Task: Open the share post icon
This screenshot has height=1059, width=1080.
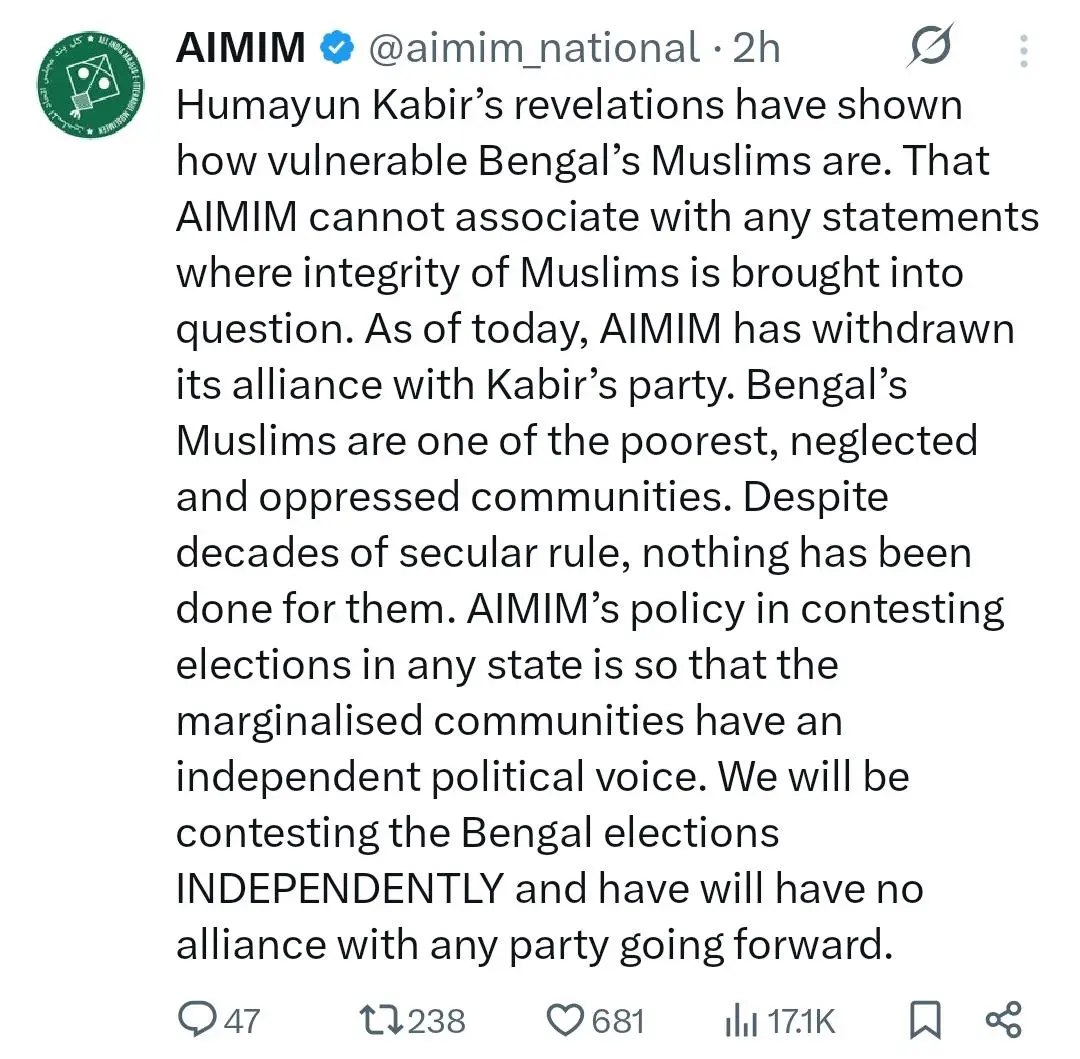Action: coord(1003,1020)
